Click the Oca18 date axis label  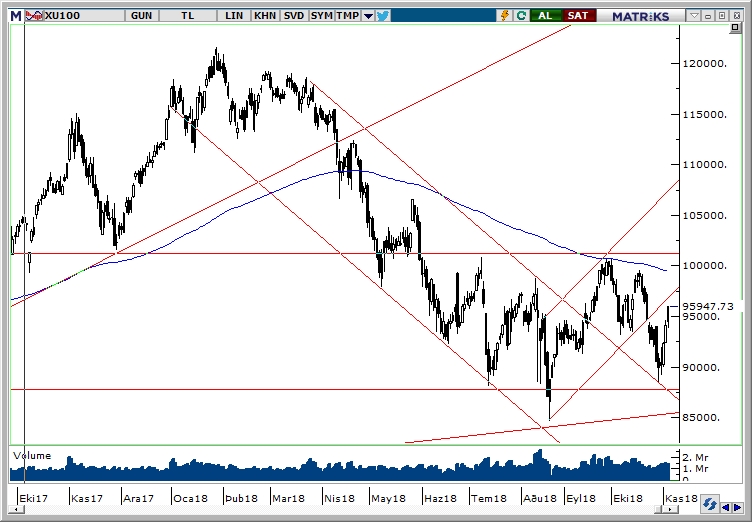(190, 498)
